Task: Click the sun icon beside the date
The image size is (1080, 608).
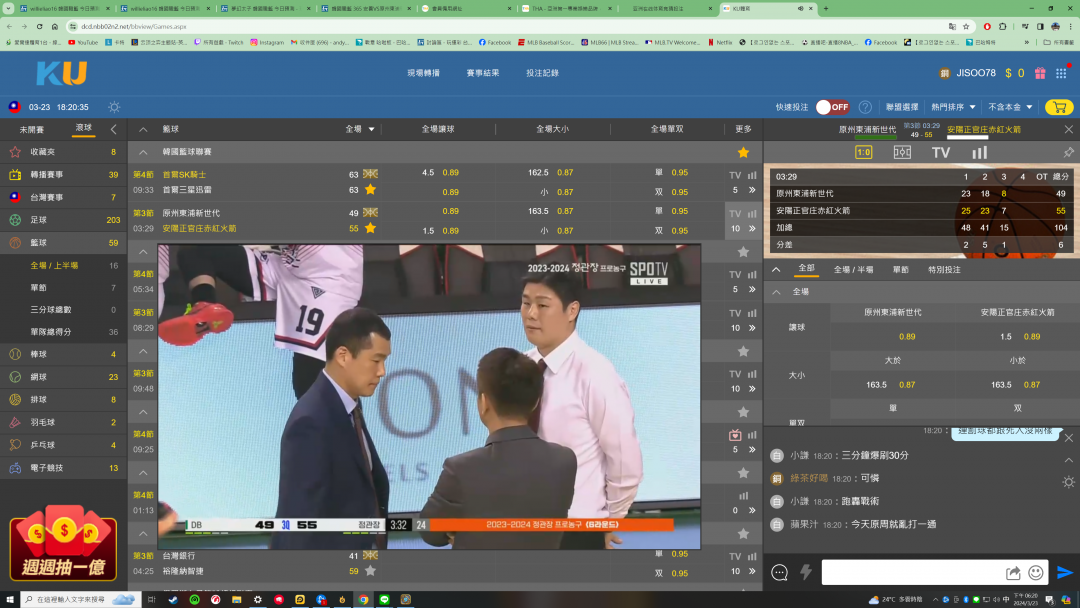Action: click(x=114, y=107)
